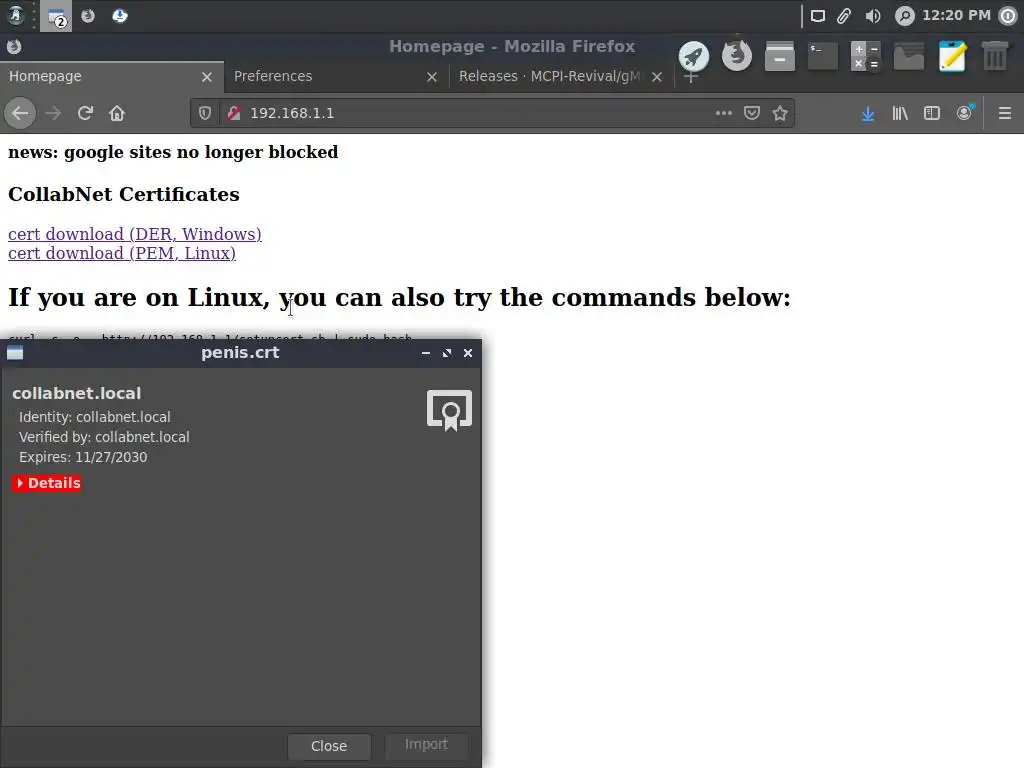This screenshot has height=768, width=1024.
Task: Click the 'CollabNet Certificates' heading
Action: [x=123, y=195]
